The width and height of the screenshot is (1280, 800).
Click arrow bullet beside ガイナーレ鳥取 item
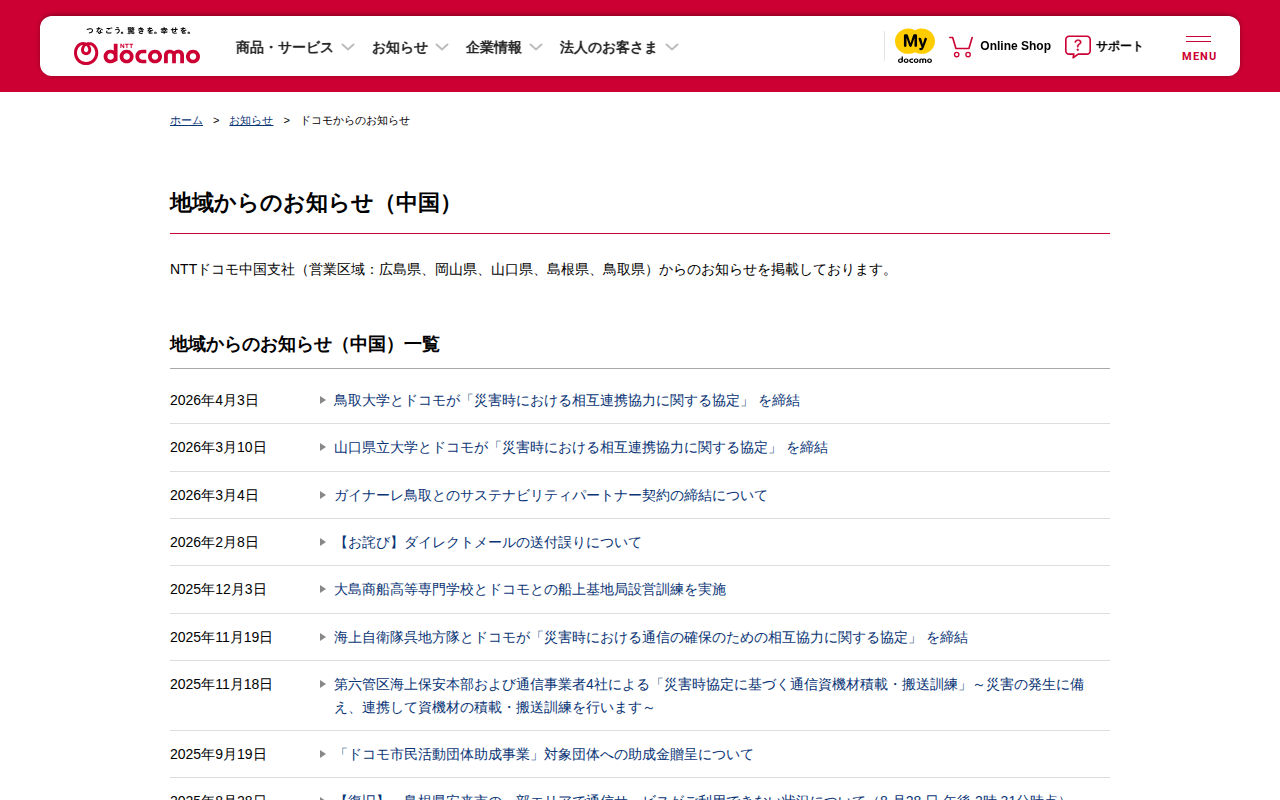(323, 495)
